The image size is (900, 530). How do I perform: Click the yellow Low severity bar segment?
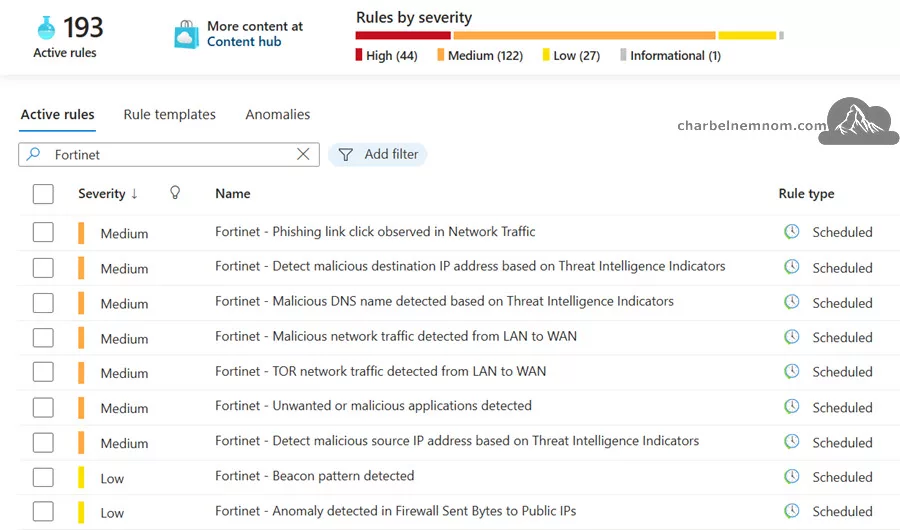[747, 36]
